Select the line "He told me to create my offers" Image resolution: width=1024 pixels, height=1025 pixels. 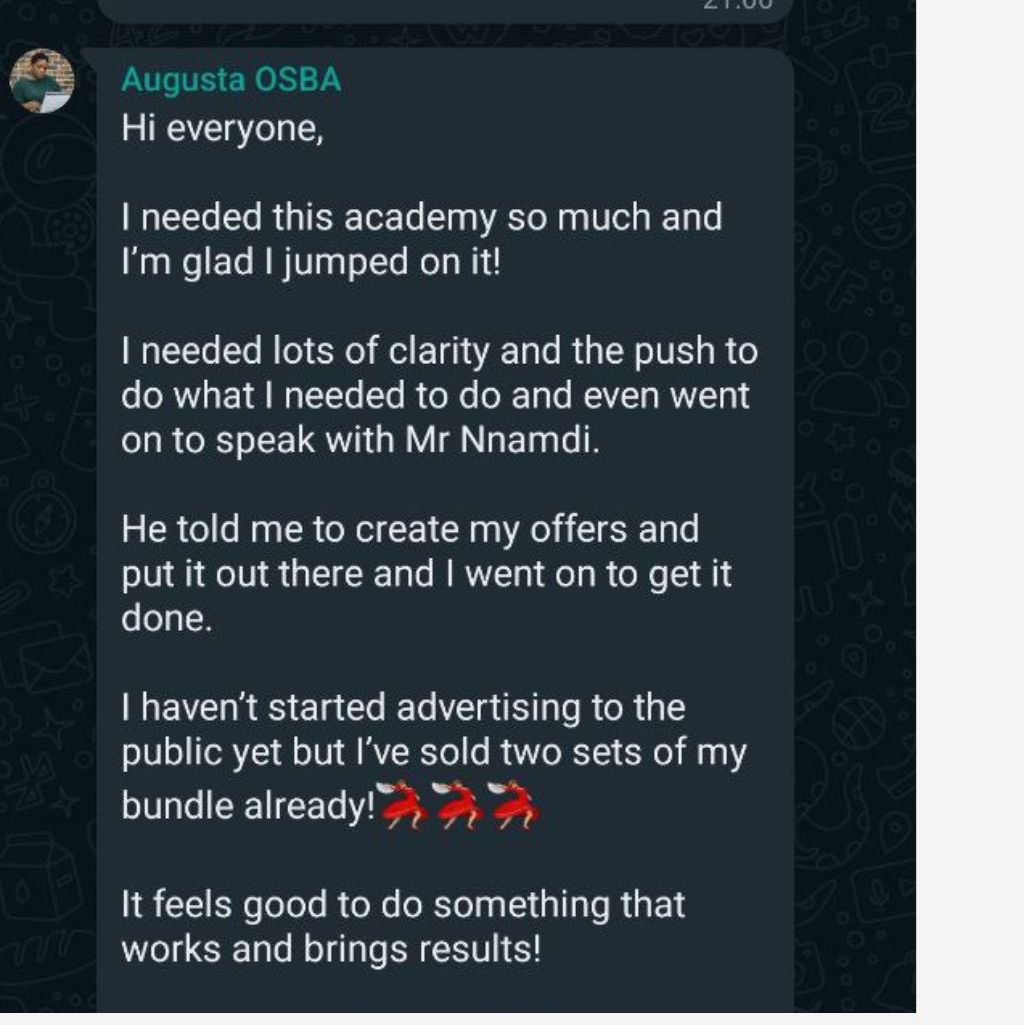(x=410, y=528)
